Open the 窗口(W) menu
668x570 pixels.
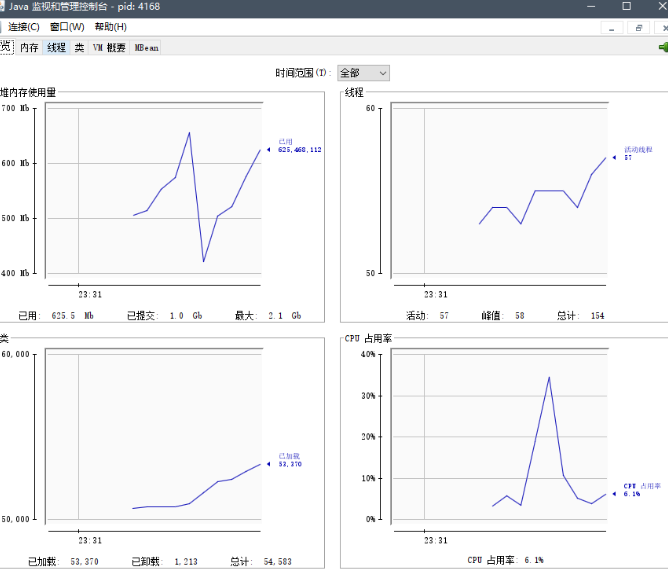[67, 27]
